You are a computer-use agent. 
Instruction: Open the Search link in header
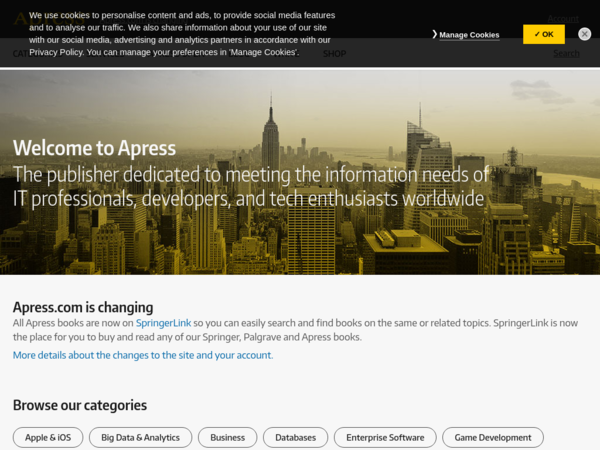[566, 54]
